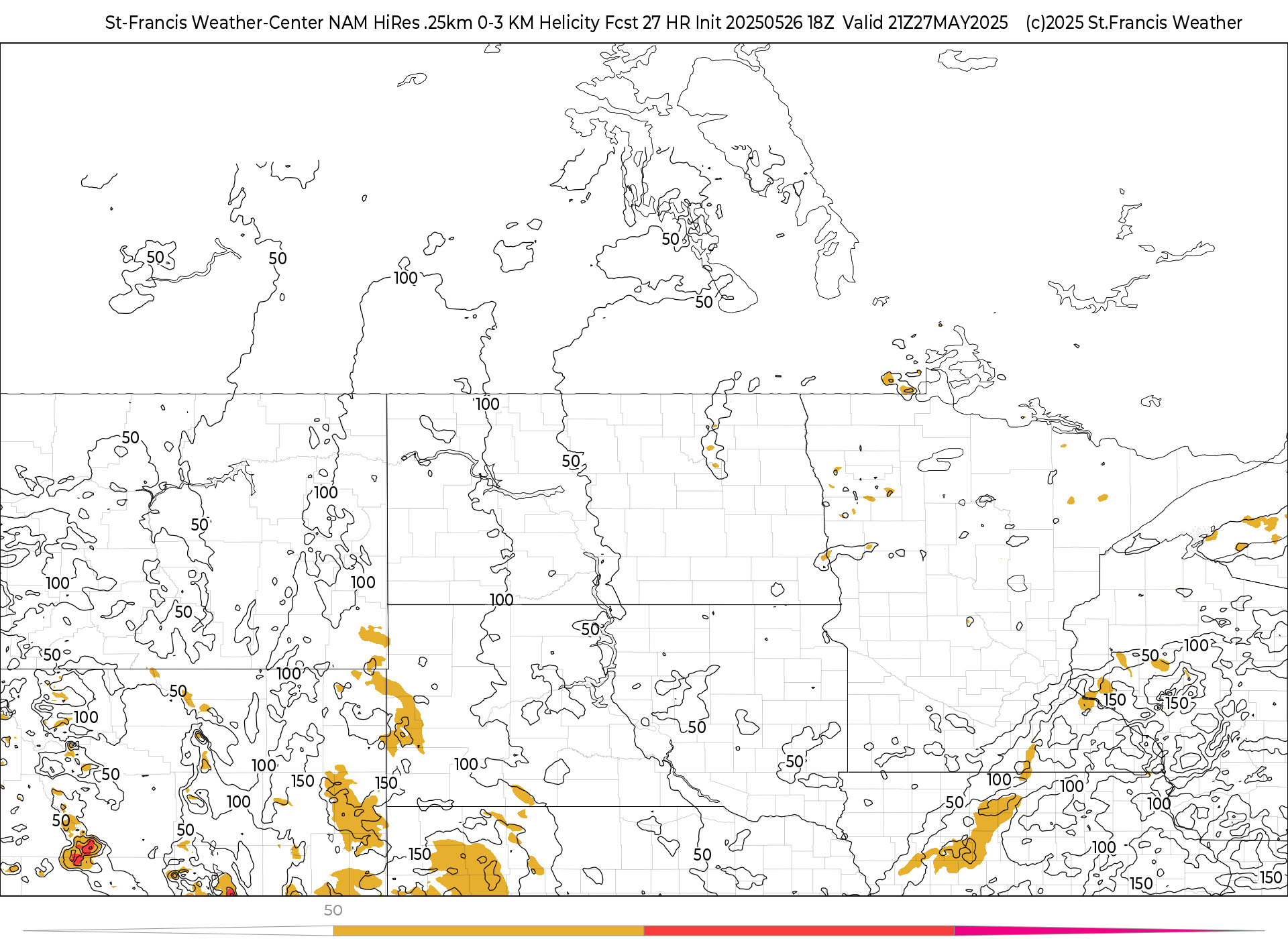This screenshot has width=1288, height=939.
Task: Click 'St-Francis Weather-Center' at the title start
Action: (x=215, y=23)
